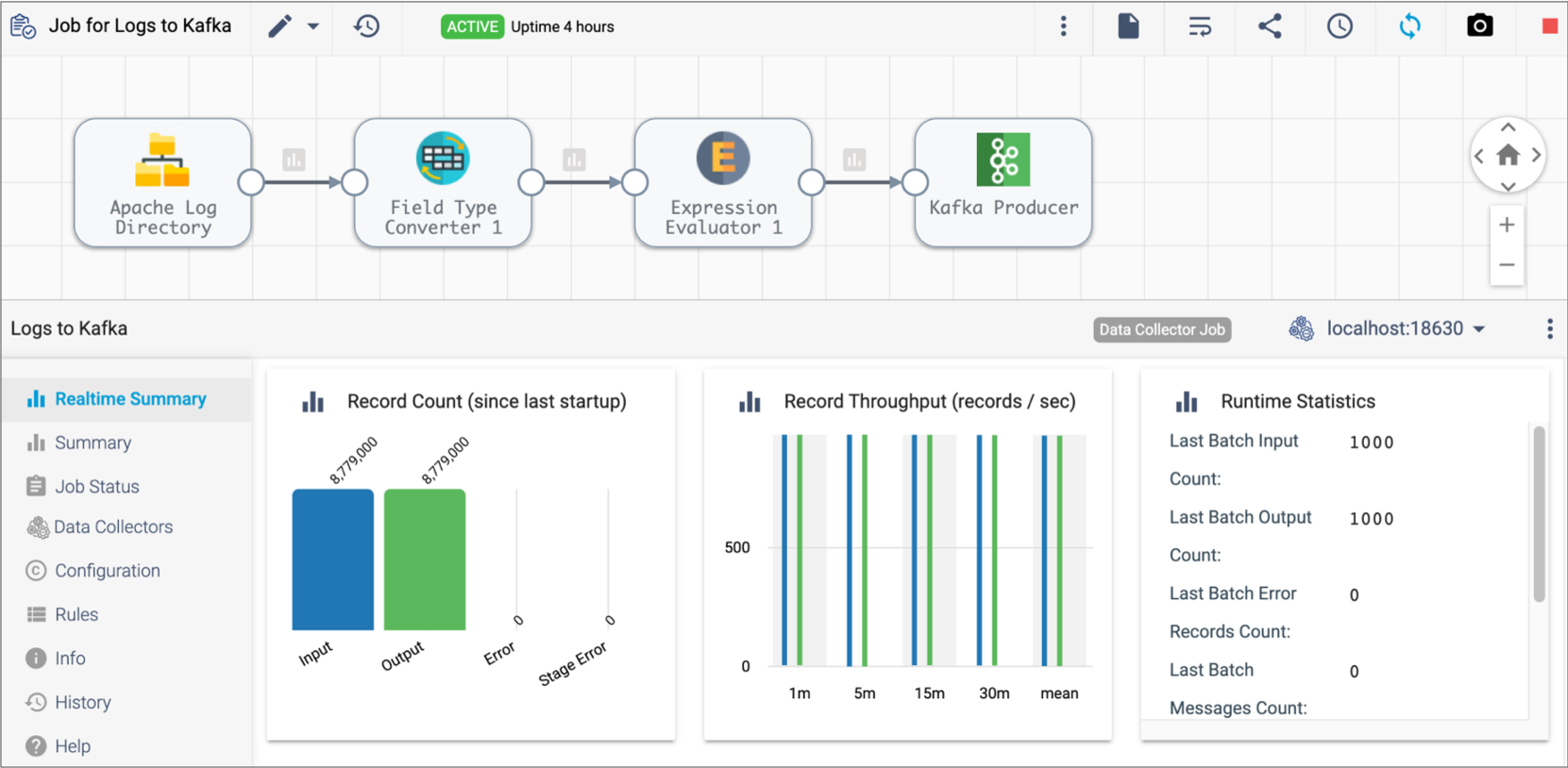Share the job with the share icon

tap(1270, 25)
